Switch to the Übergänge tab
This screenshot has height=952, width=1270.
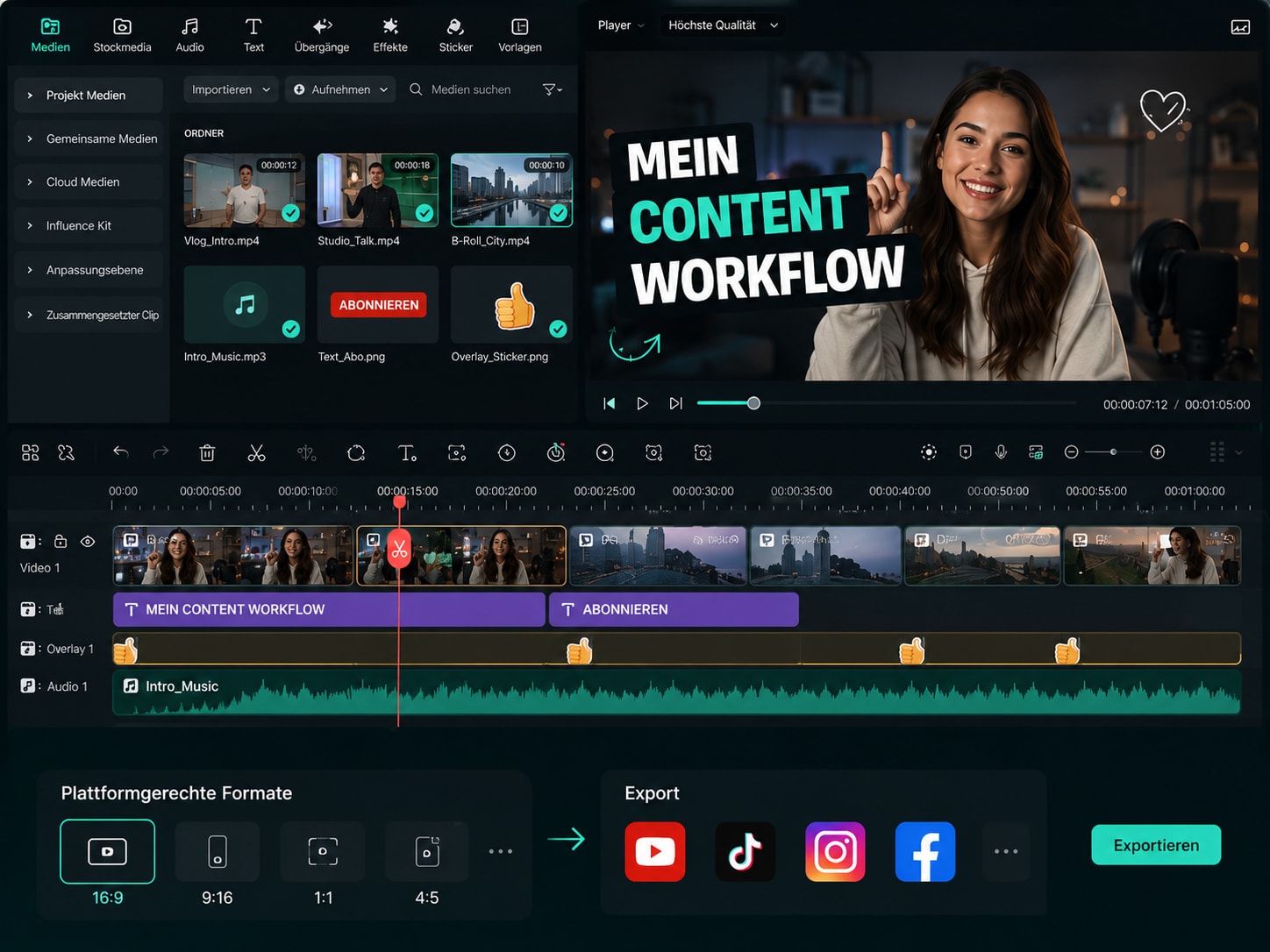322,35
